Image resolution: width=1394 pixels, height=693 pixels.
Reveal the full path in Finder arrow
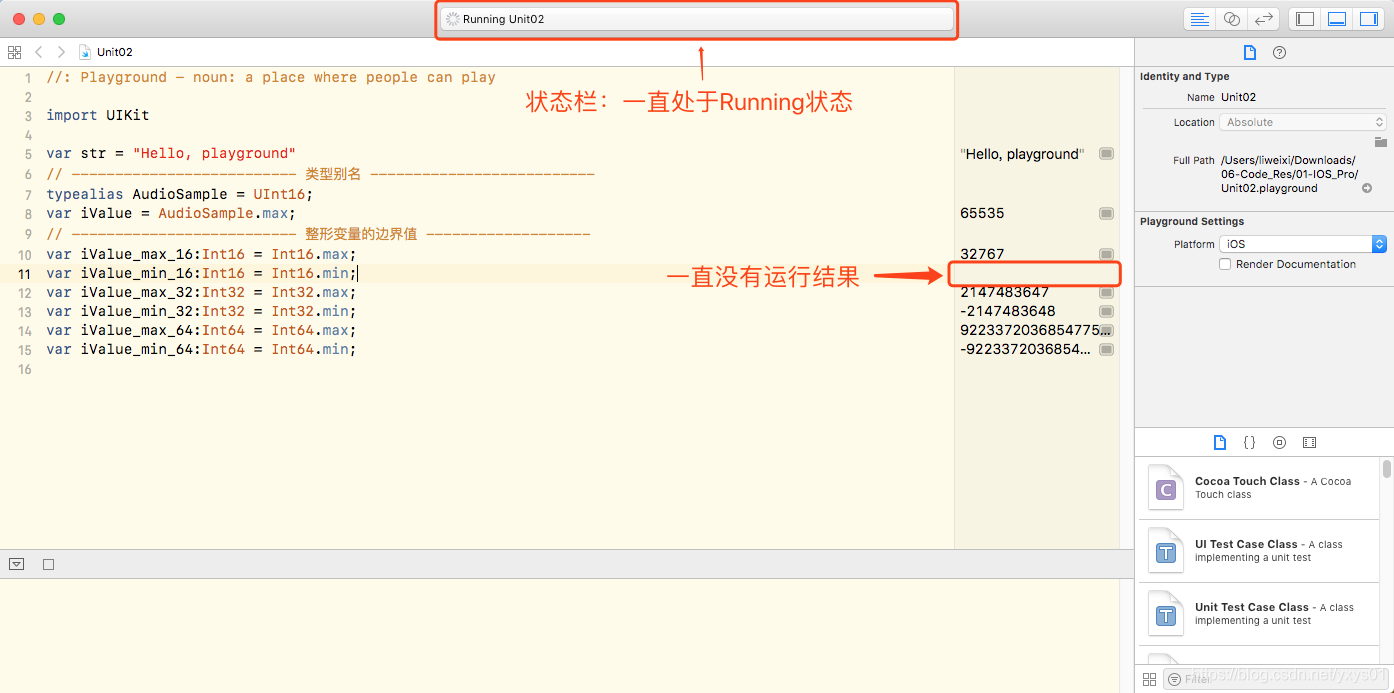point(1367,188)
